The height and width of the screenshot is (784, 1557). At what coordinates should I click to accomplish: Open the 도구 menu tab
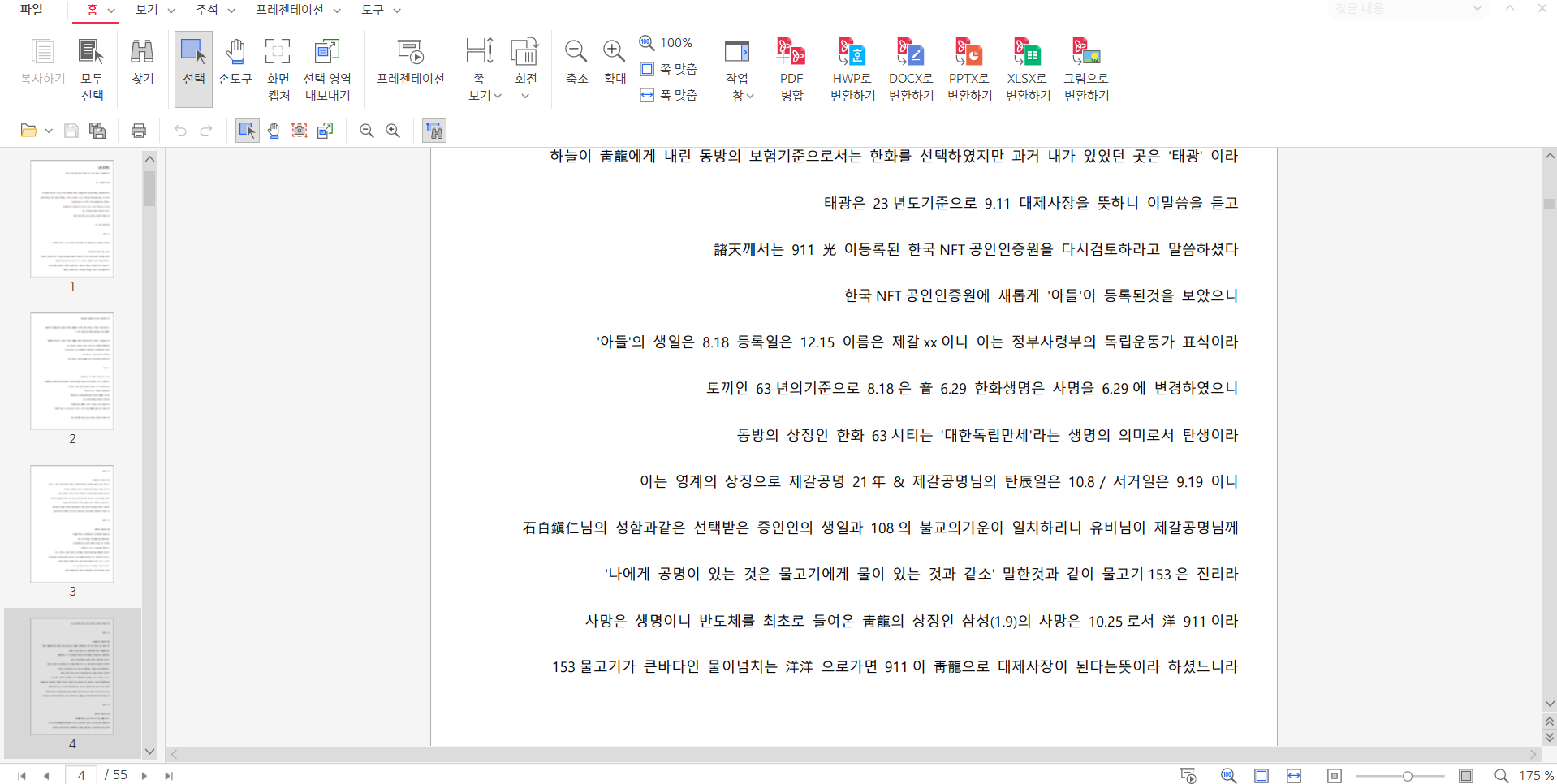[380, 10]
